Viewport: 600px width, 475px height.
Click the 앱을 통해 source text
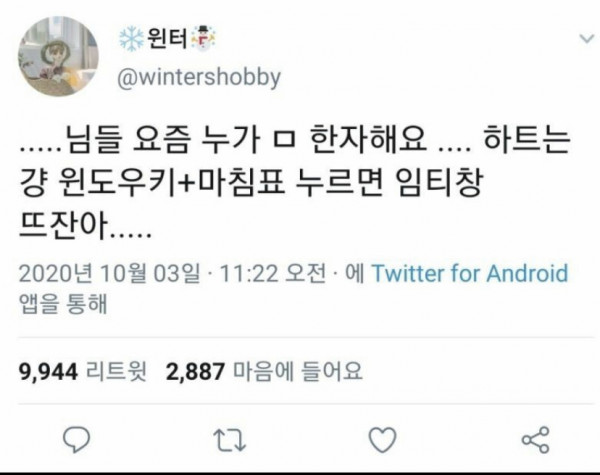click(x=63, y=304)
